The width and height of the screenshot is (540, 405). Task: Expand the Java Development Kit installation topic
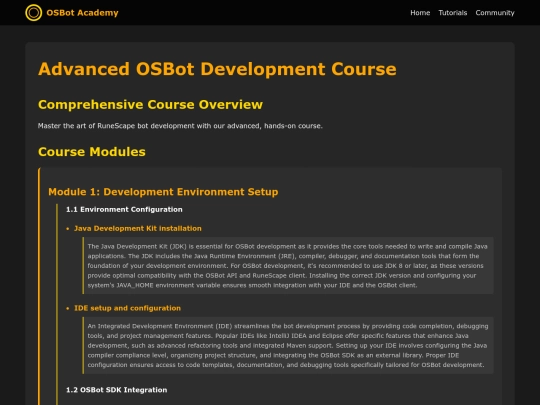138,228
